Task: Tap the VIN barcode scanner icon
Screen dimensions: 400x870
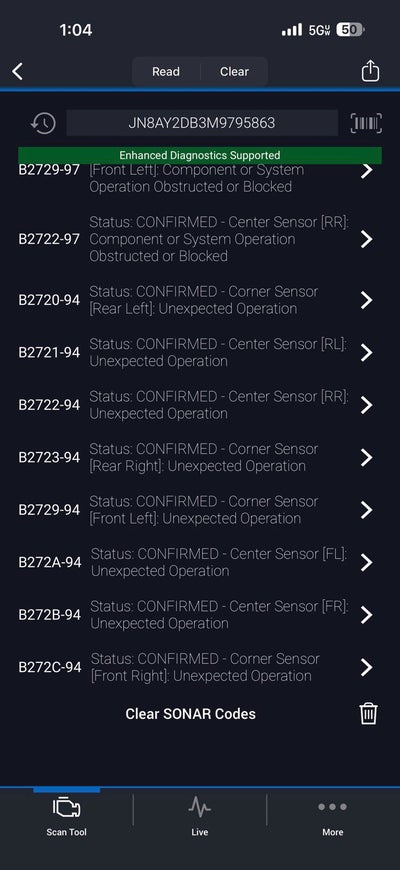Action: 366,123
